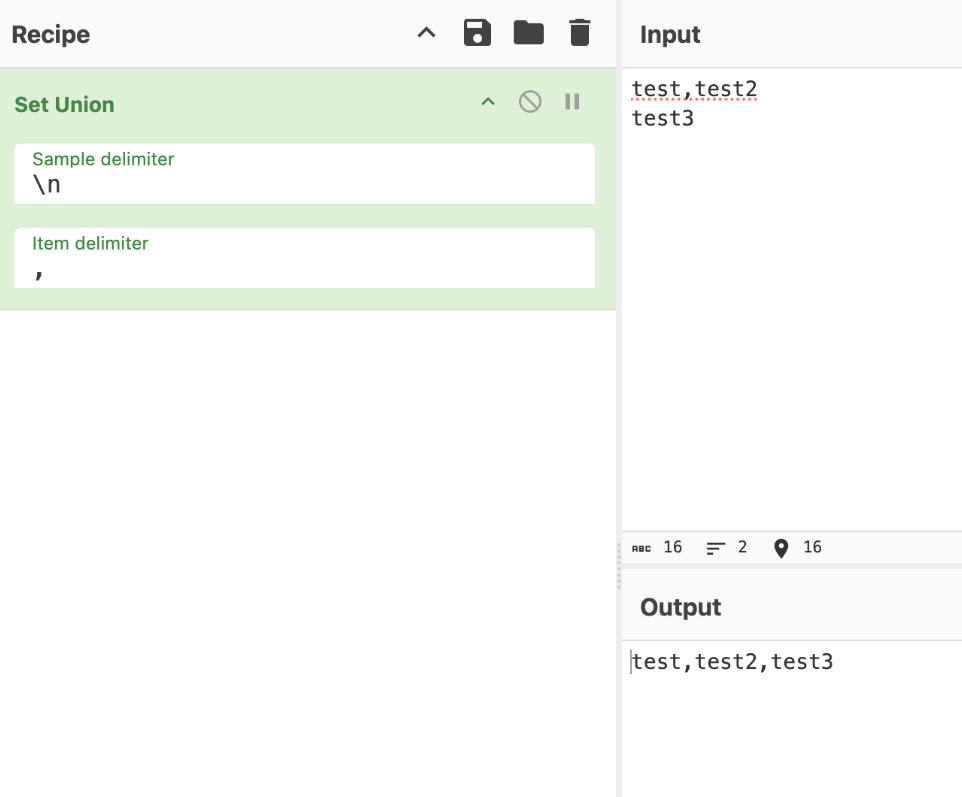Place cursor in input line test,test2
This screenshot has height=797, width=962.
tap(695, 89)
